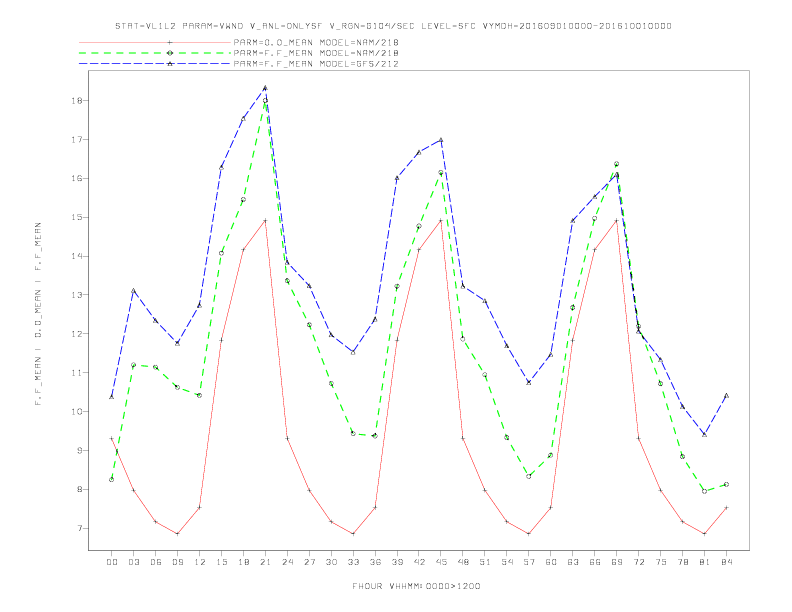
Task: Click blue GFS triangle marker at hour 57
Action: (529, 382)
